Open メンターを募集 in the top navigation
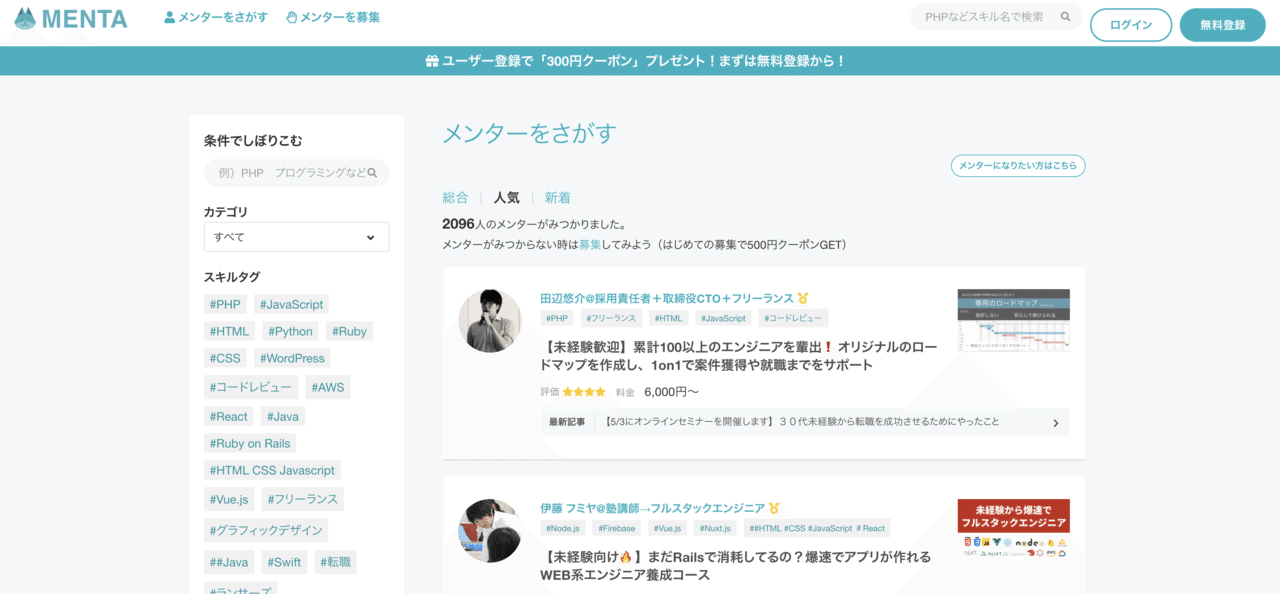This screenshot has height=594, width=1280. click(333, 17)
